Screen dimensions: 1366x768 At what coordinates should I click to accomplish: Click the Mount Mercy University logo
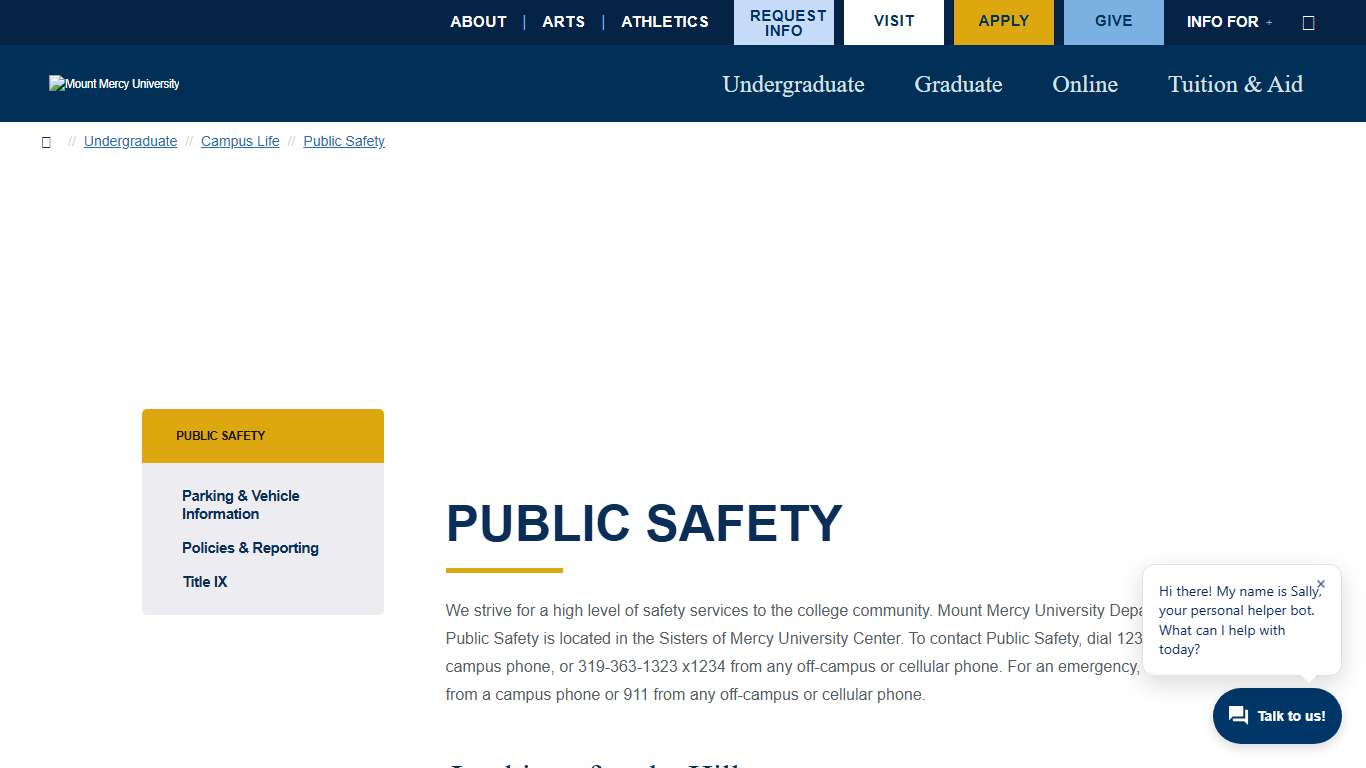pos(114,84)
